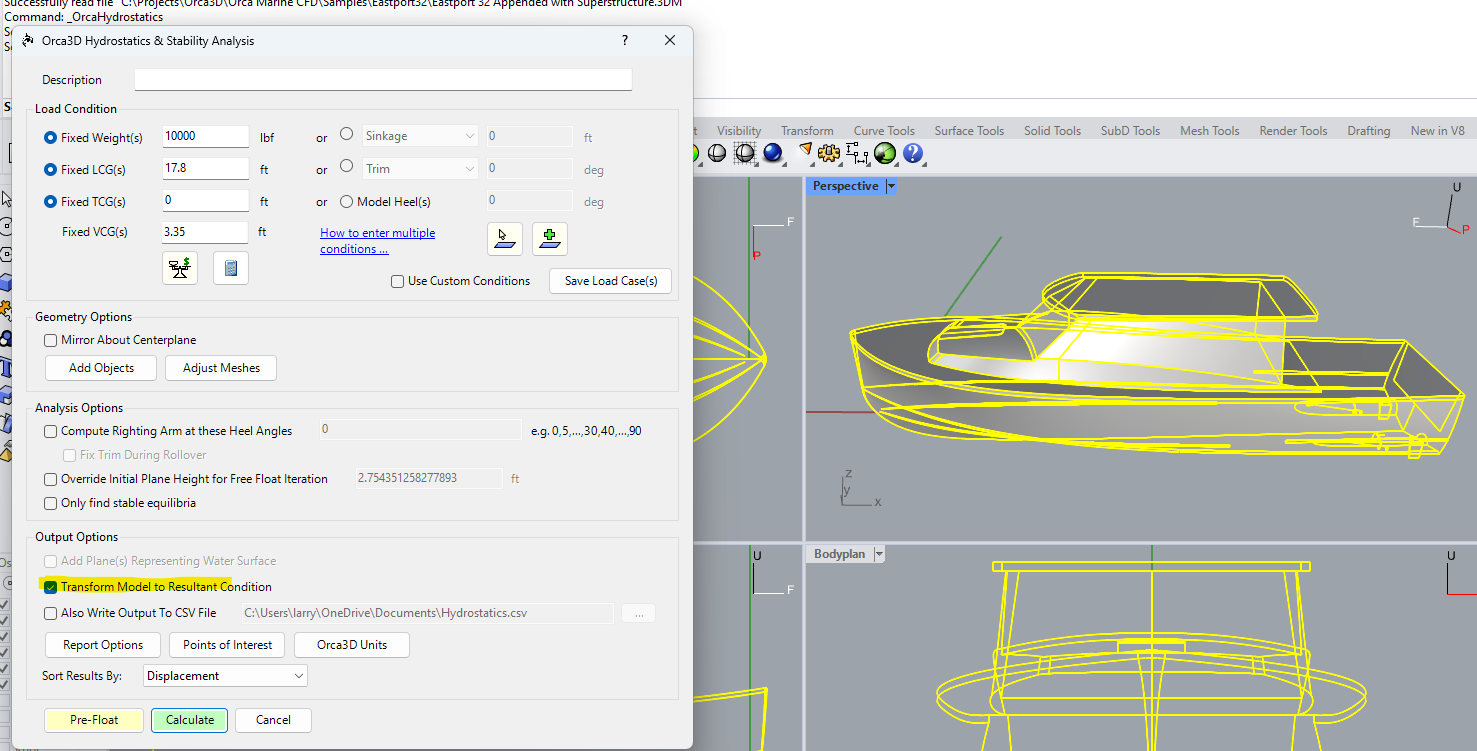1477x751 pixels.
Task: Click the Add Objects button
Action: click(x=102, y=368)
